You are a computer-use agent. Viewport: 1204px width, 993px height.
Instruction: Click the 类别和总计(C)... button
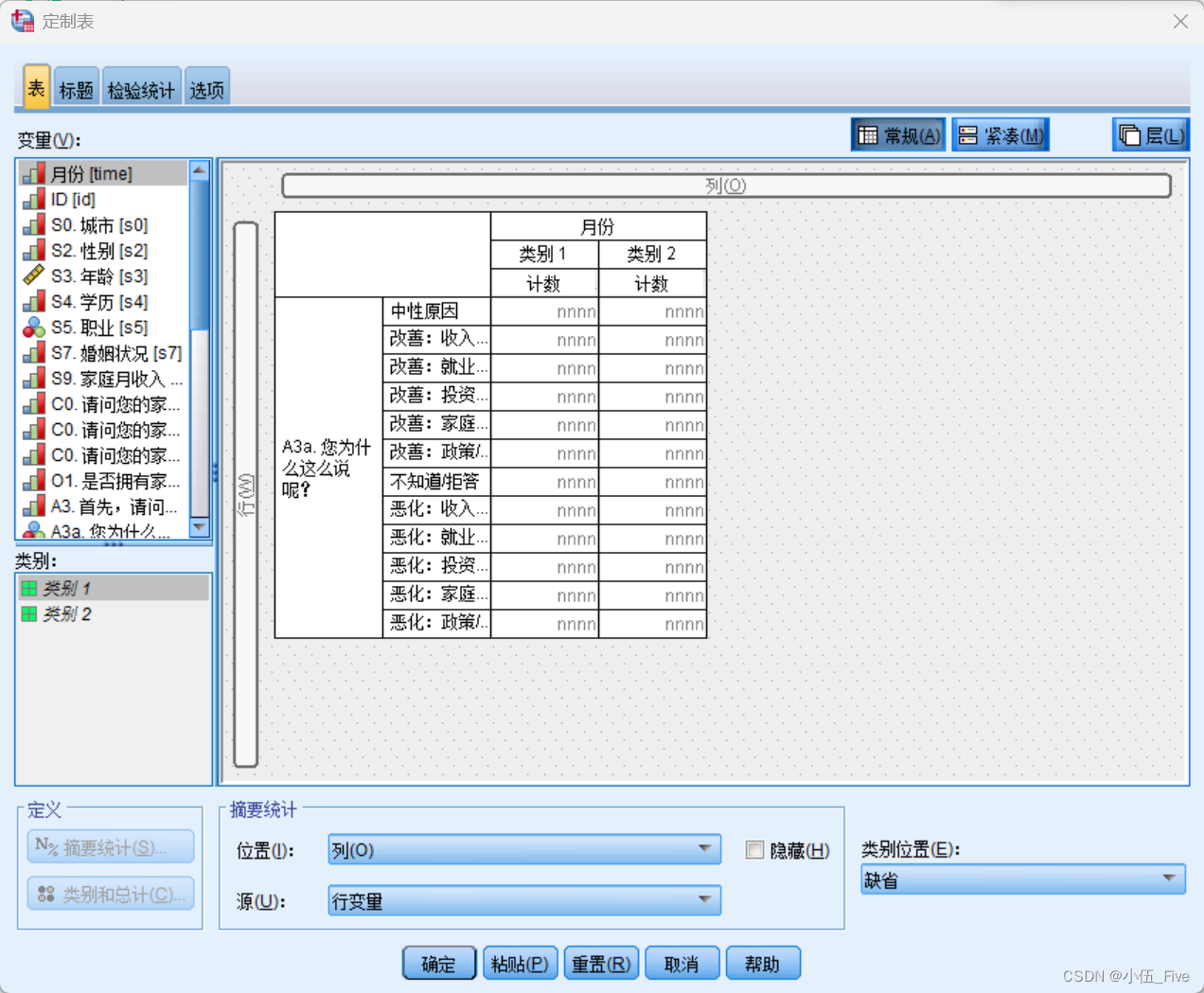point(111,893)
